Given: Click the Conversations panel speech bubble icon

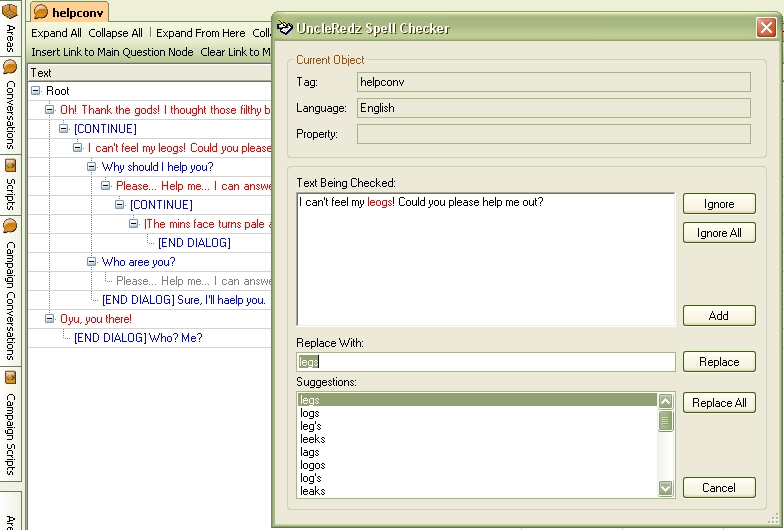Looking at the screenshot, I should point(9,68).
